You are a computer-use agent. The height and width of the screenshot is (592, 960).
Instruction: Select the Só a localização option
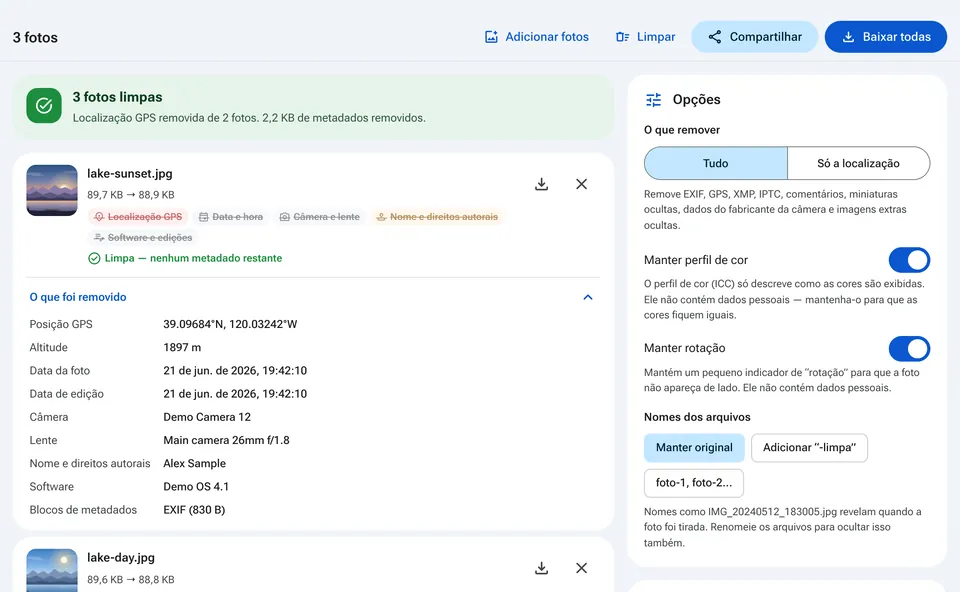[858, 163]
